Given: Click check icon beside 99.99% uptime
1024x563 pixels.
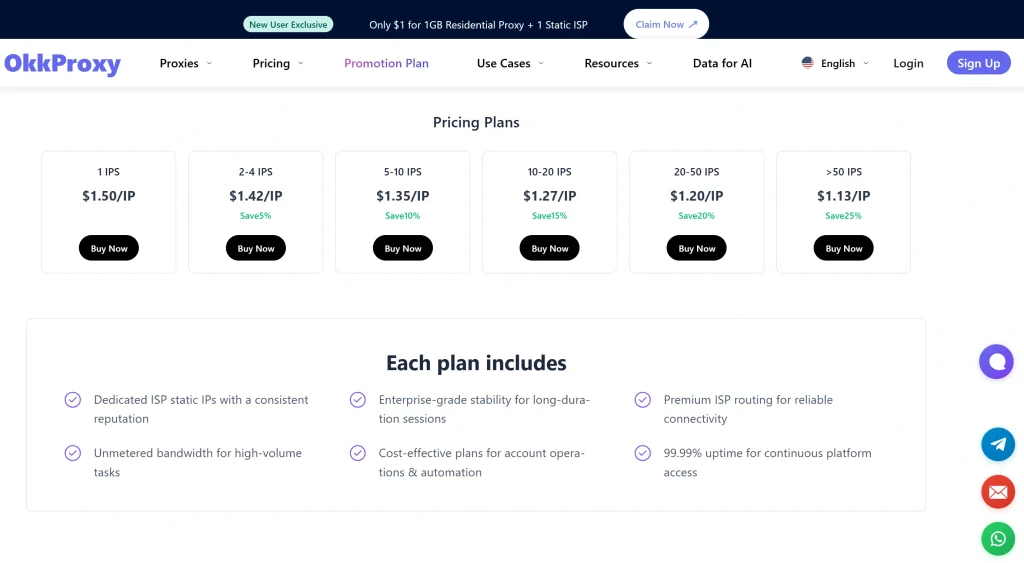Looking at the screenshot, I should coord(643,453).
